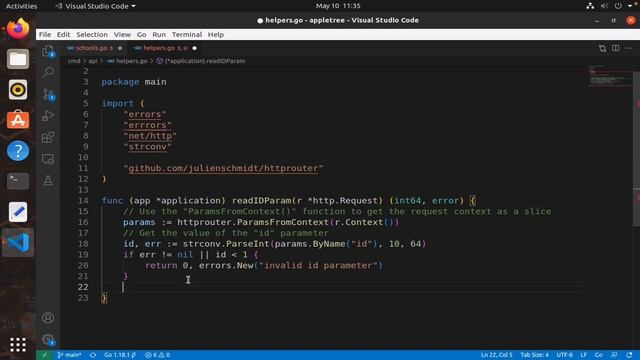Open the Help icon in the dock

[x=18, y=151]
